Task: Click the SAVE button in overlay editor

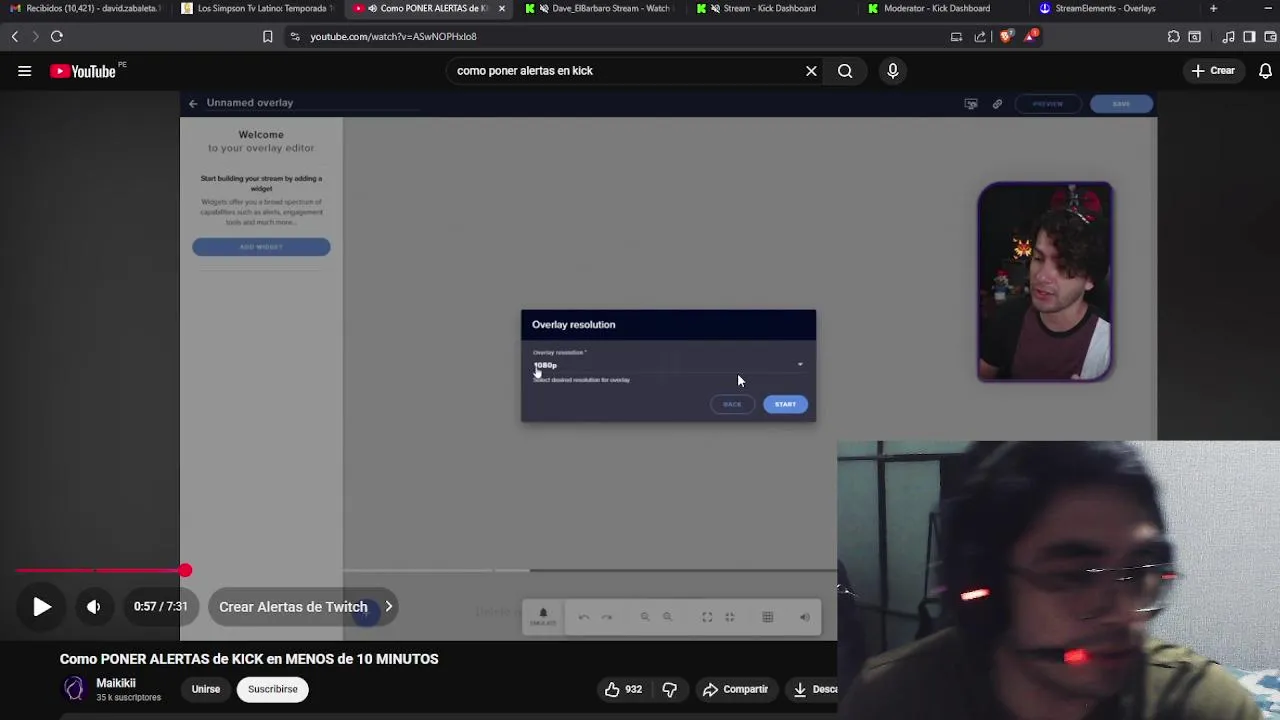Action: (1121, 104)
